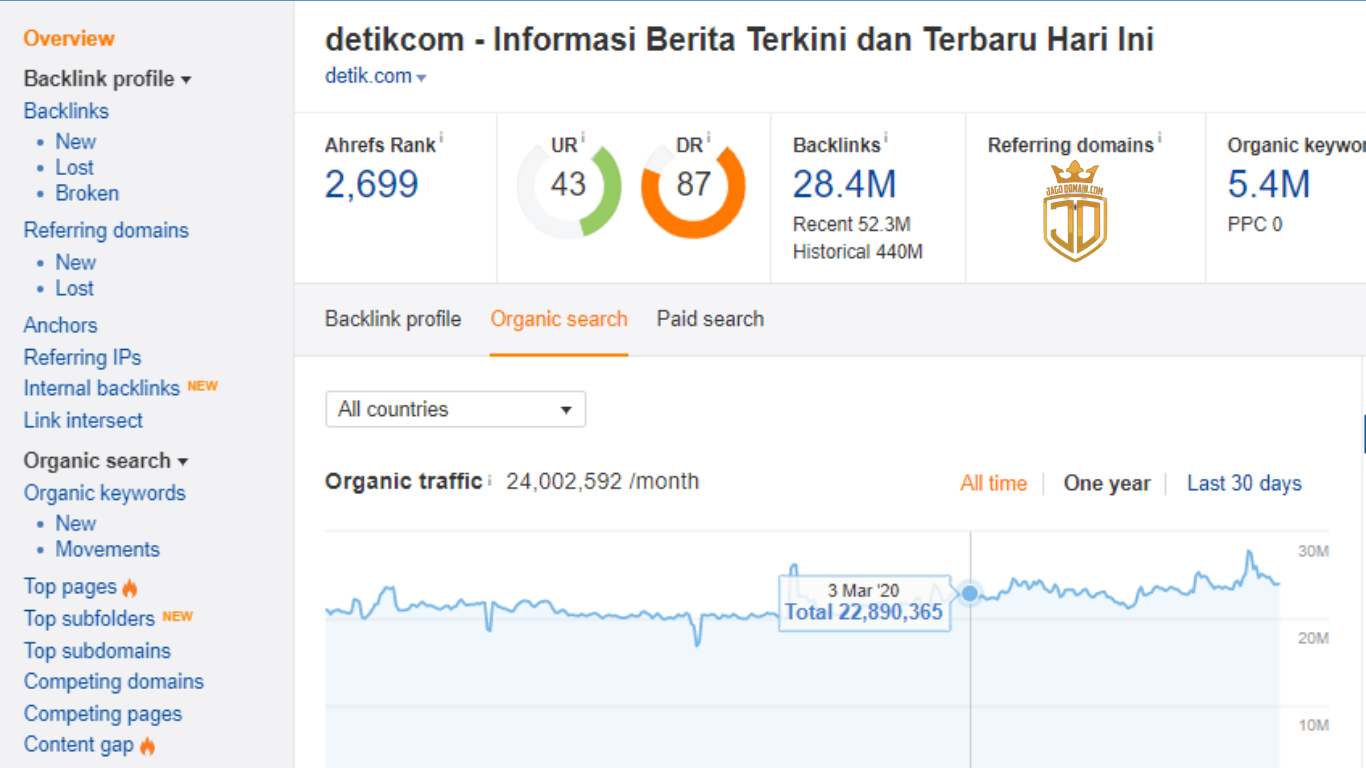
Task: Click the fire icon next to Top pages
Action: [x=132, y=585]
